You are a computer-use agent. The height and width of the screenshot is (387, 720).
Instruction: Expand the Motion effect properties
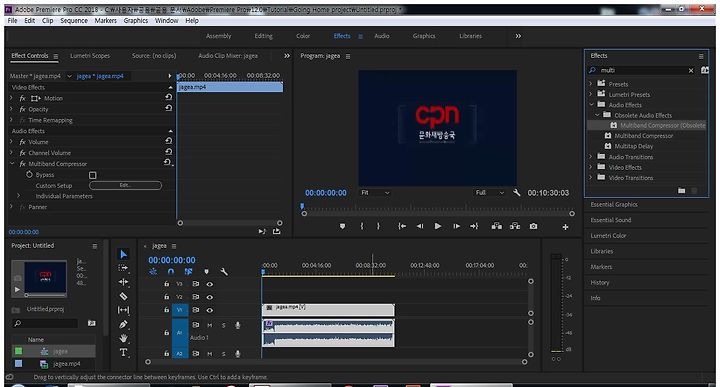11,98
